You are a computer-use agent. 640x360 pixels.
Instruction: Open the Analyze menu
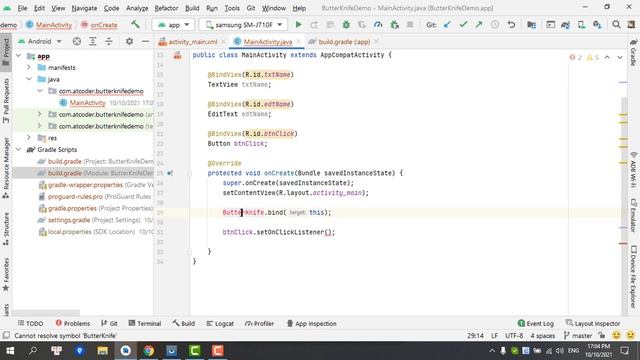click(x=137, y=8)
